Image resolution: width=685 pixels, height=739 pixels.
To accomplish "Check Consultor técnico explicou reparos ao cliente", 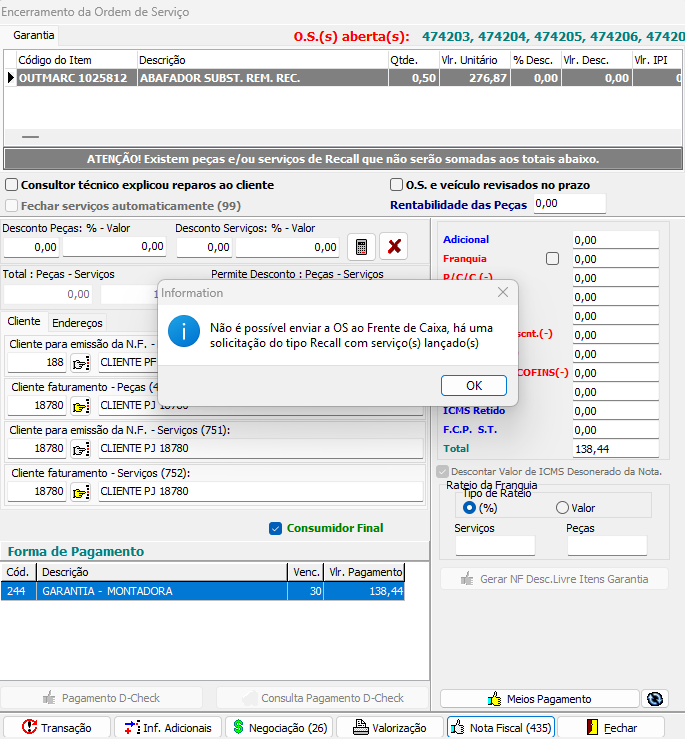I will coord(11,185).
